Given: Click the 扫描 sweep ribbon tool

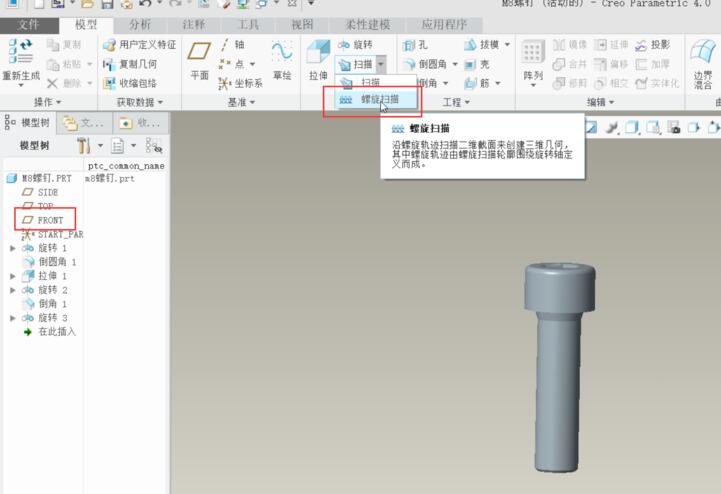Looking at the screenshot, I should point(355,64).
